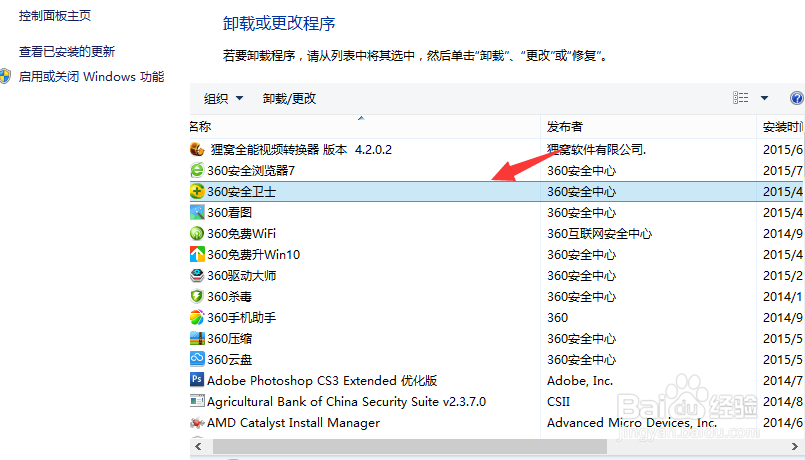Open 查看已安装的更新 link
Viewport: 805px width, 460px height.
(x=67, y=51)
